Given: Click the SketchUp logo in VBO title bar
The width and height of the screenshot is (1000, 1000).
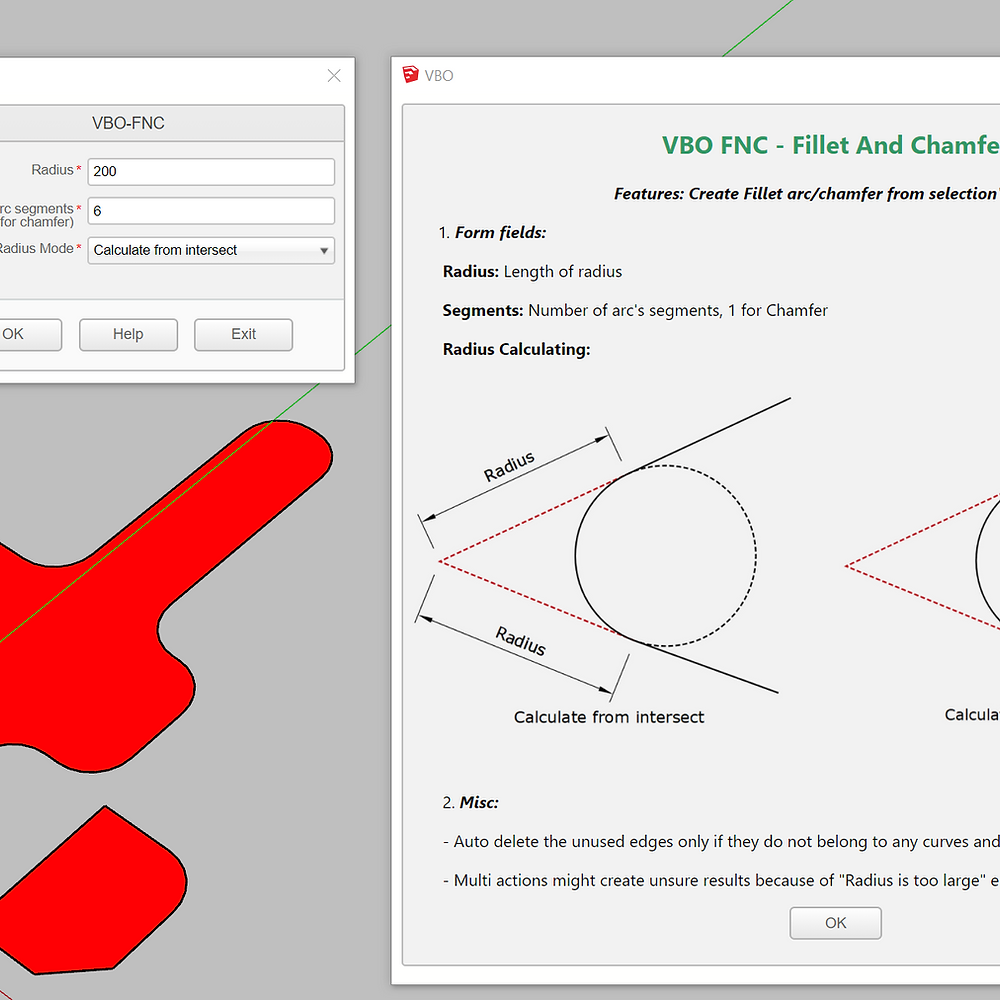Looking at the screenshot, I should (x=410, y=75).
